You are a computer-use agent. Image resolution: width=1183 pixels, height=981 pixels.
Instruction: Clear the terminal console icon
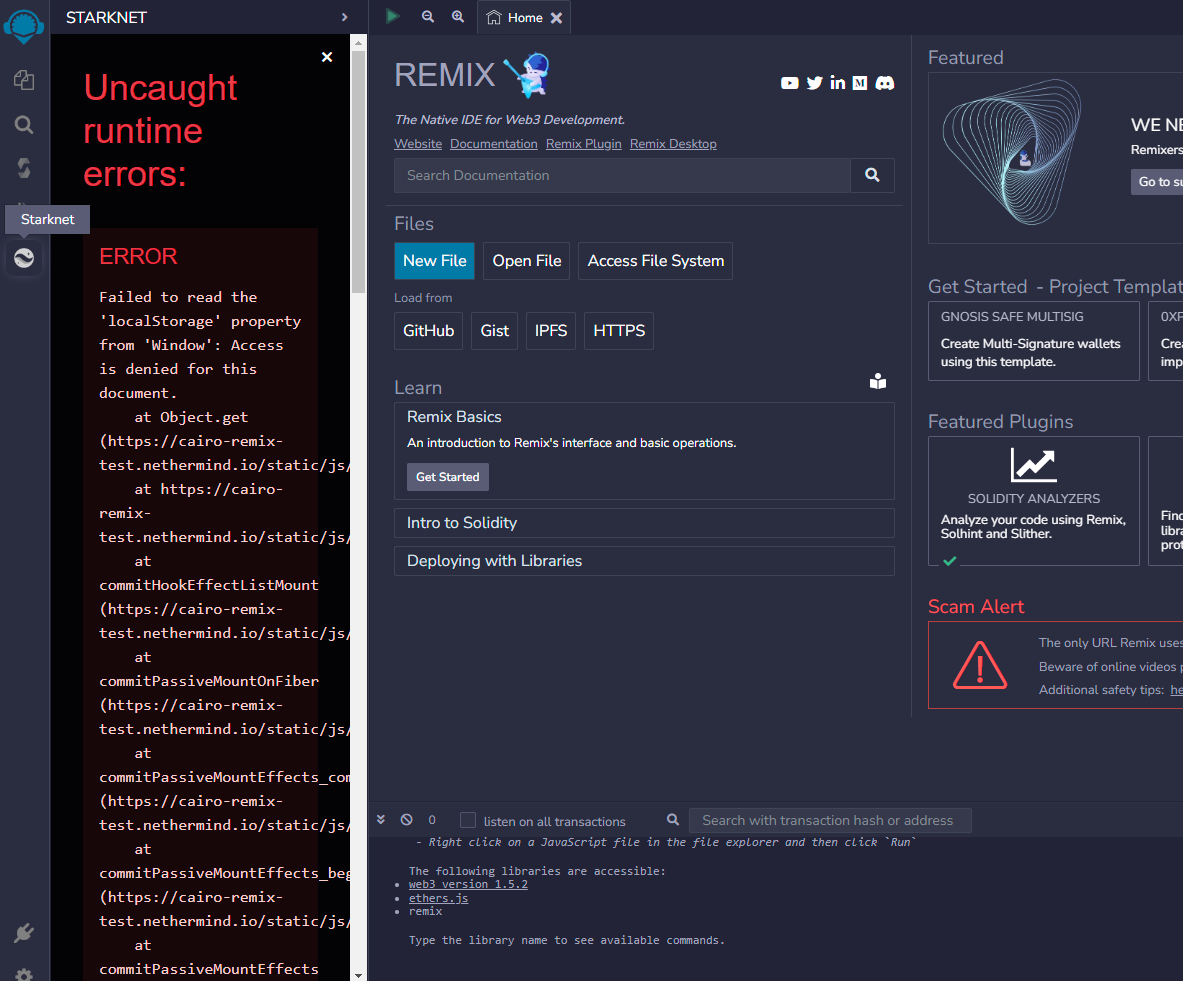(407, 820)
